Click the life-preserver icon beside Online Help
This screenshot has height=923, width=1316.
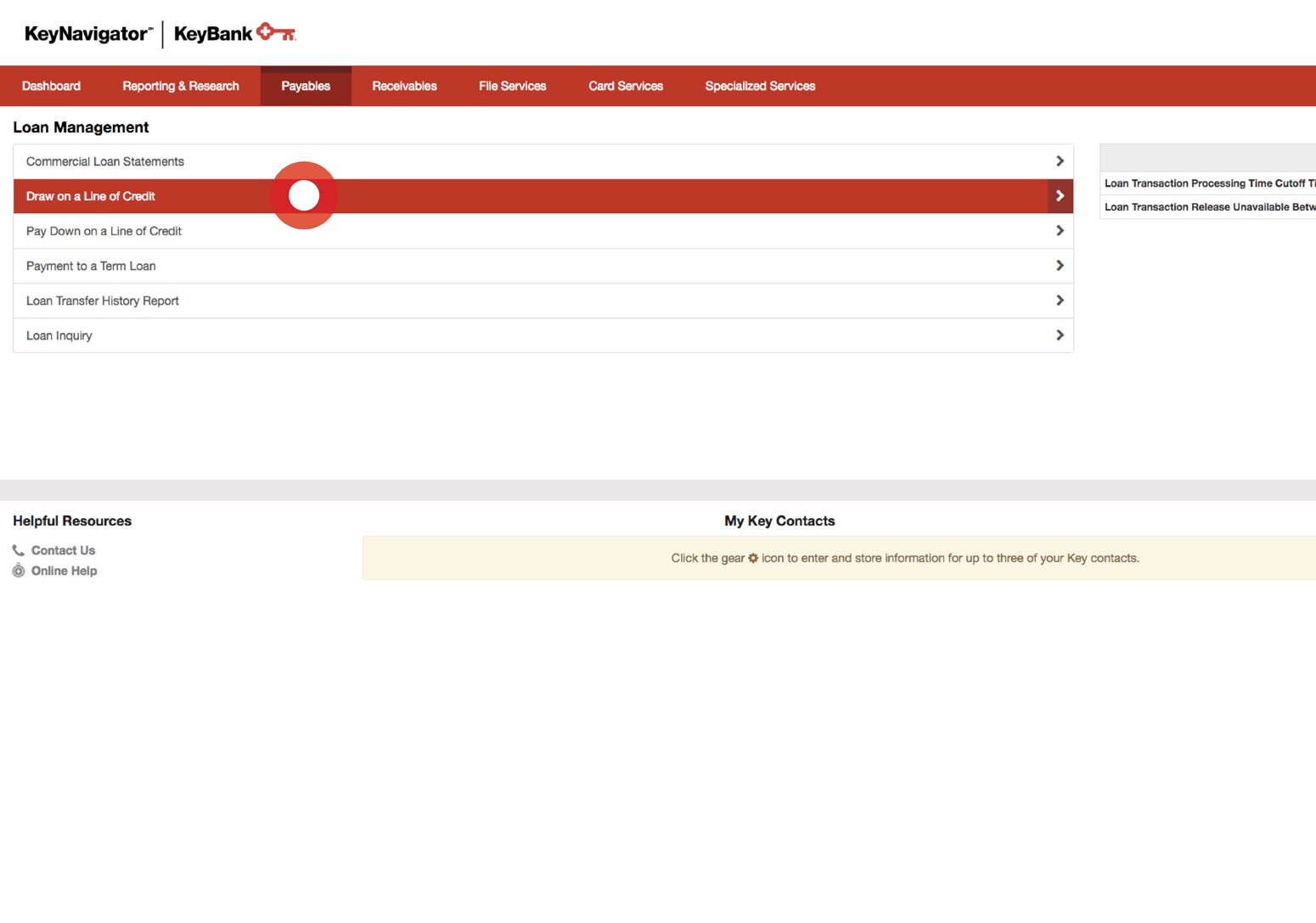coord(18,570)
